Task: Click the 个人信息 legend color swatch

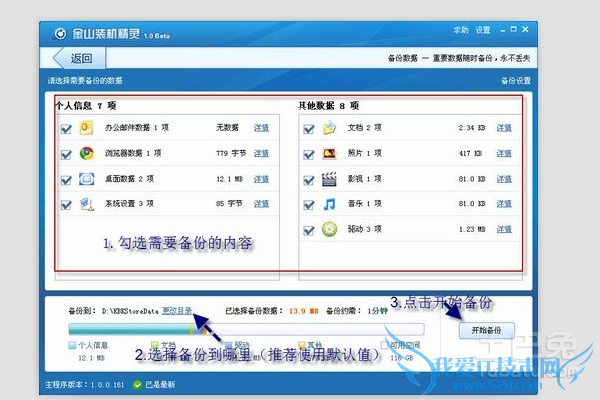Action: [x=72, y=345]
